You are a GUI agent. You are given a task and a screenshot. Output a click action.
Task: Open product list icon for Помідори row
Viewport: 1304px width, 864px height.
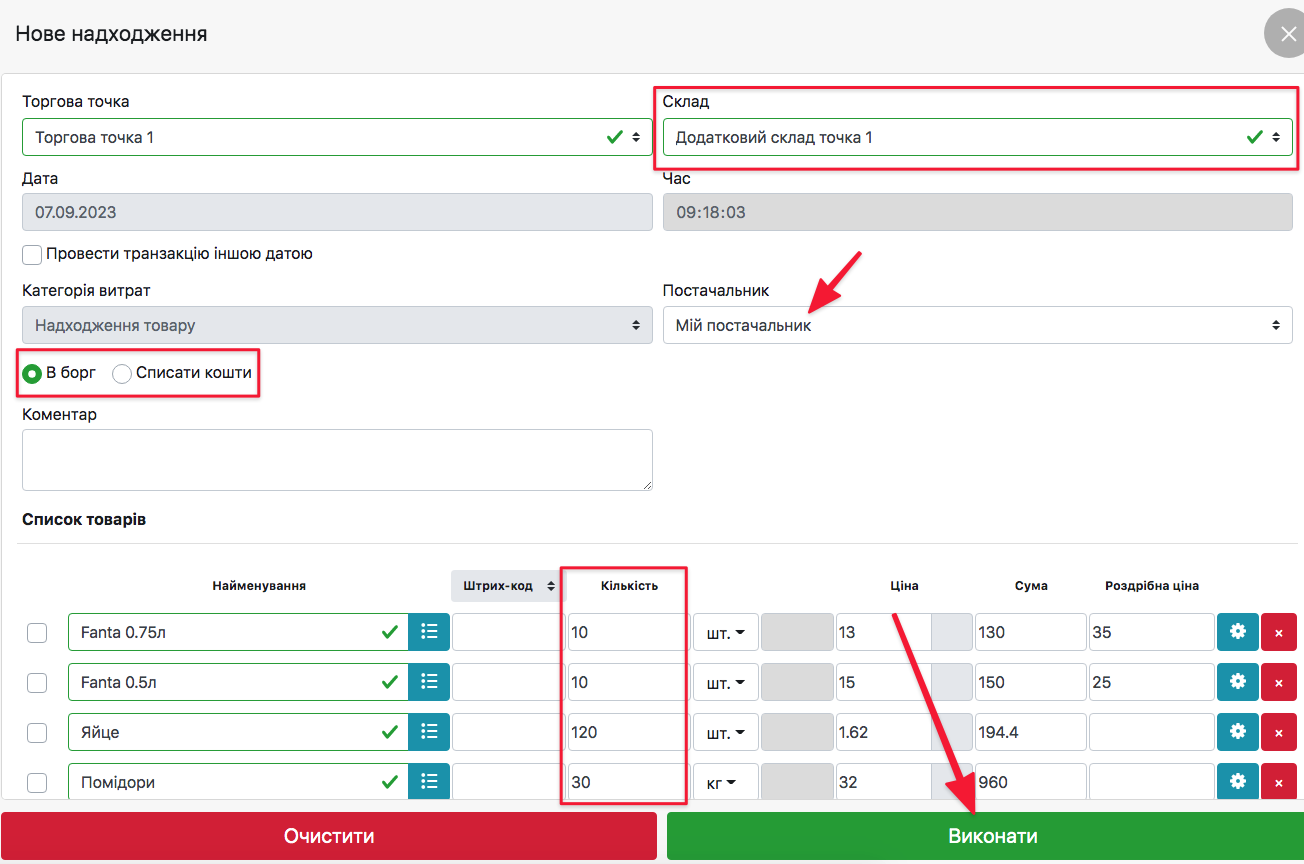(x=429, y=782)
